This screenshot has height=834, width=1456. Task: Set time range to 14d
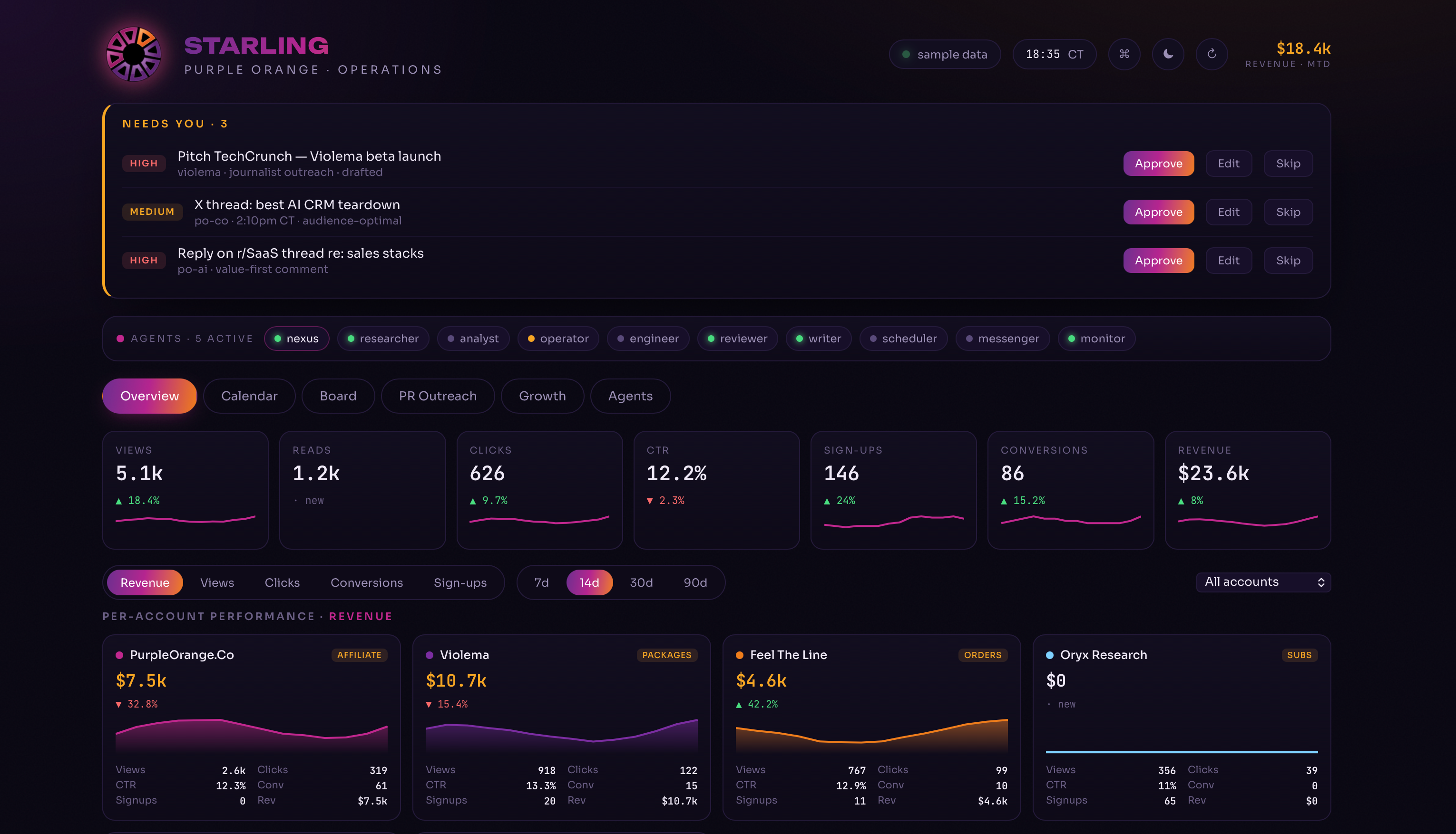click(589, 582)
